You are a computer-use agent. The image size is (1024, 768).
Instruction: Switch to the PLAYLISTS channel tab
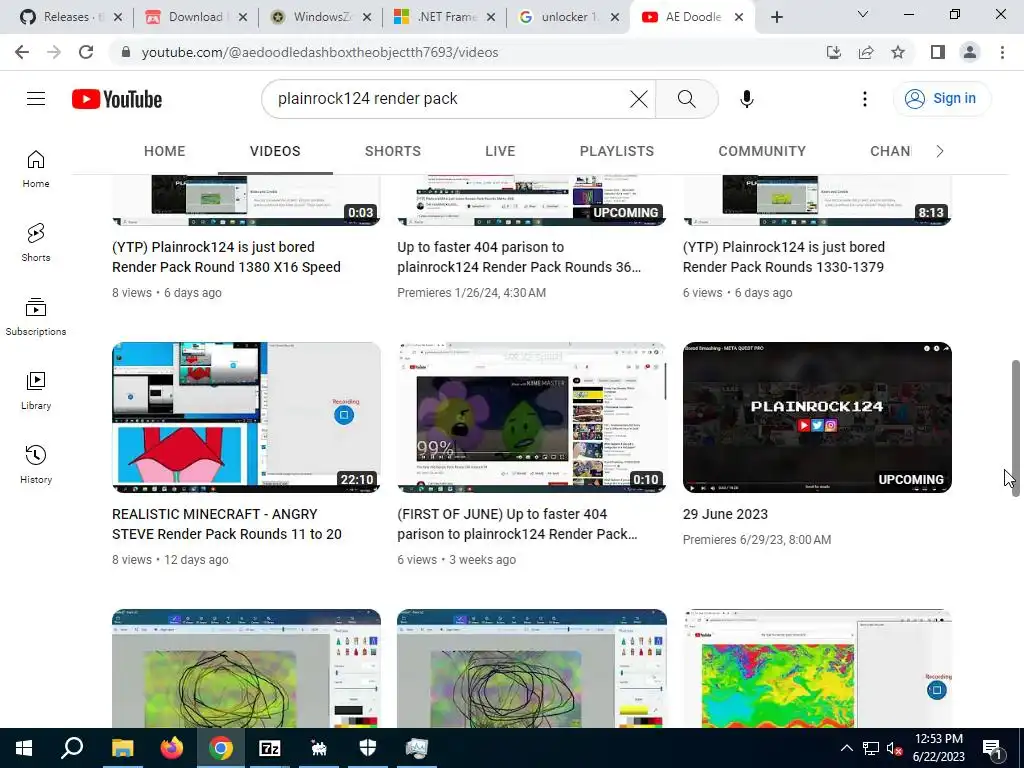pos(616,151)
